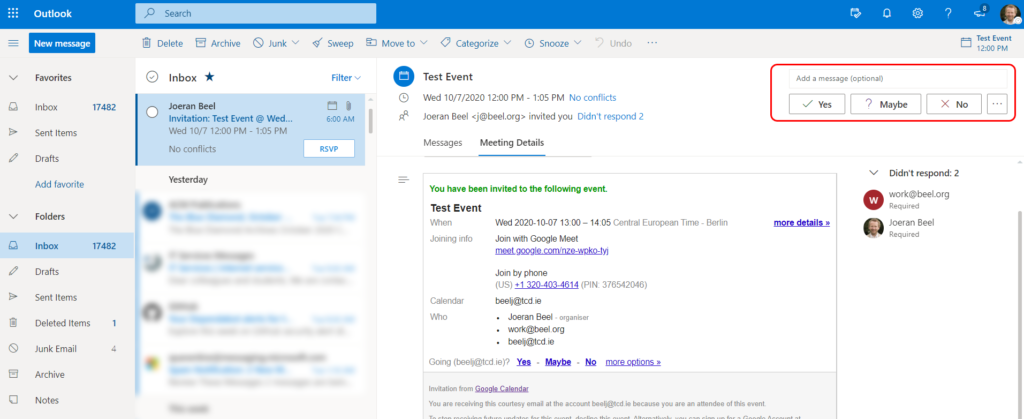Open the app launcher waffle icon

pos(13,13)
